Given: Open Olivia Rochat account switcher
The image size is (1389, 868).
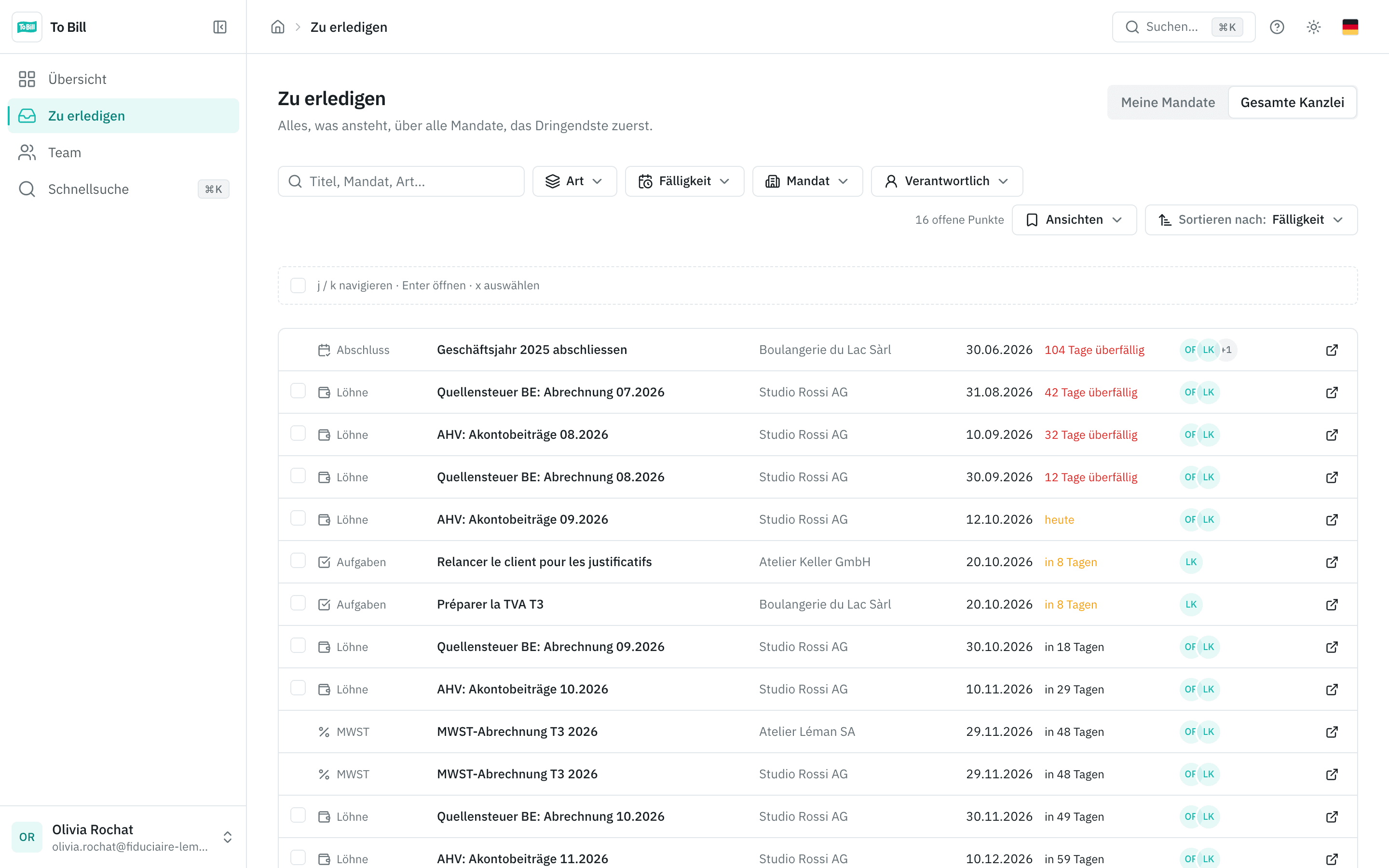Looking at the screenshot, I should click(x=123, y=837).
